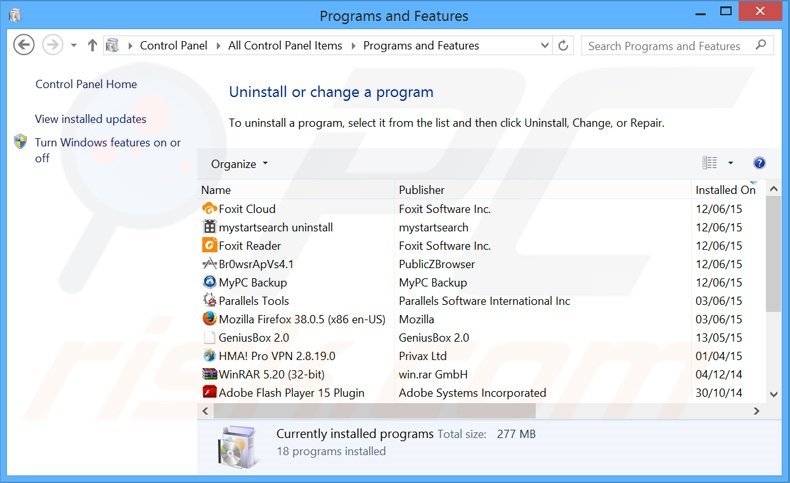
Task: Go up one level with Up arrow
Action: [92, 45]
